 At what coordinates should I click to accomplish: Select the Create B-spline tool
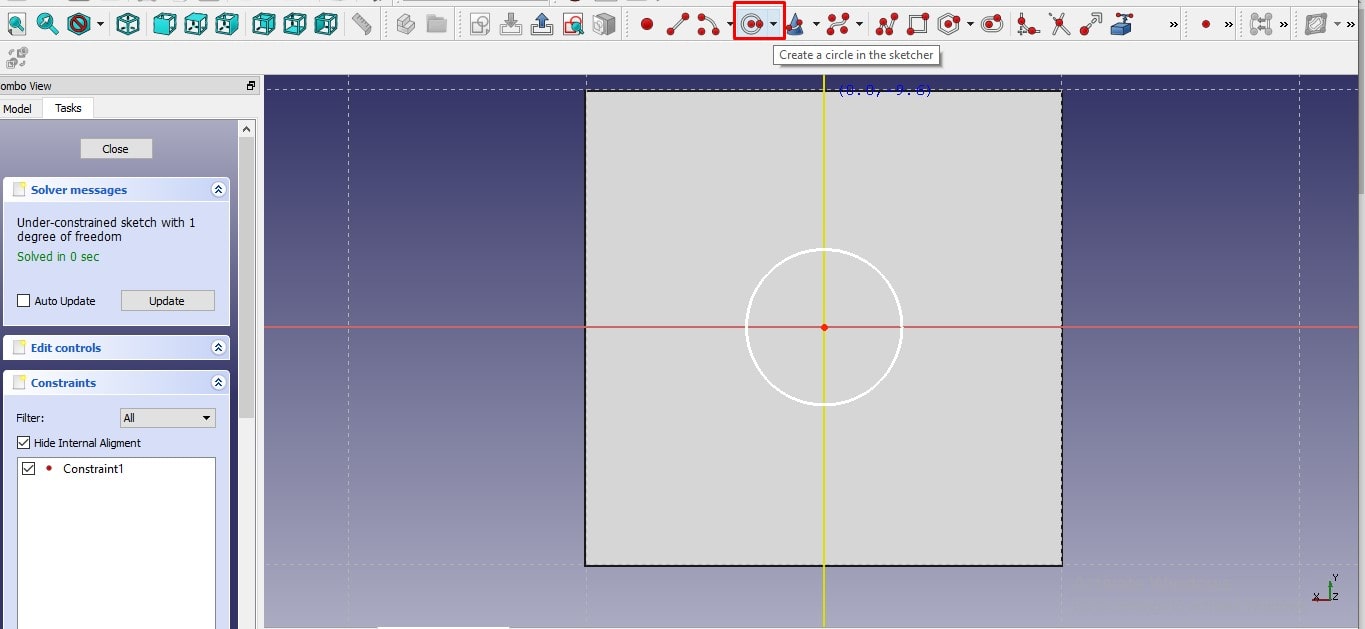(x=838, y=23)
